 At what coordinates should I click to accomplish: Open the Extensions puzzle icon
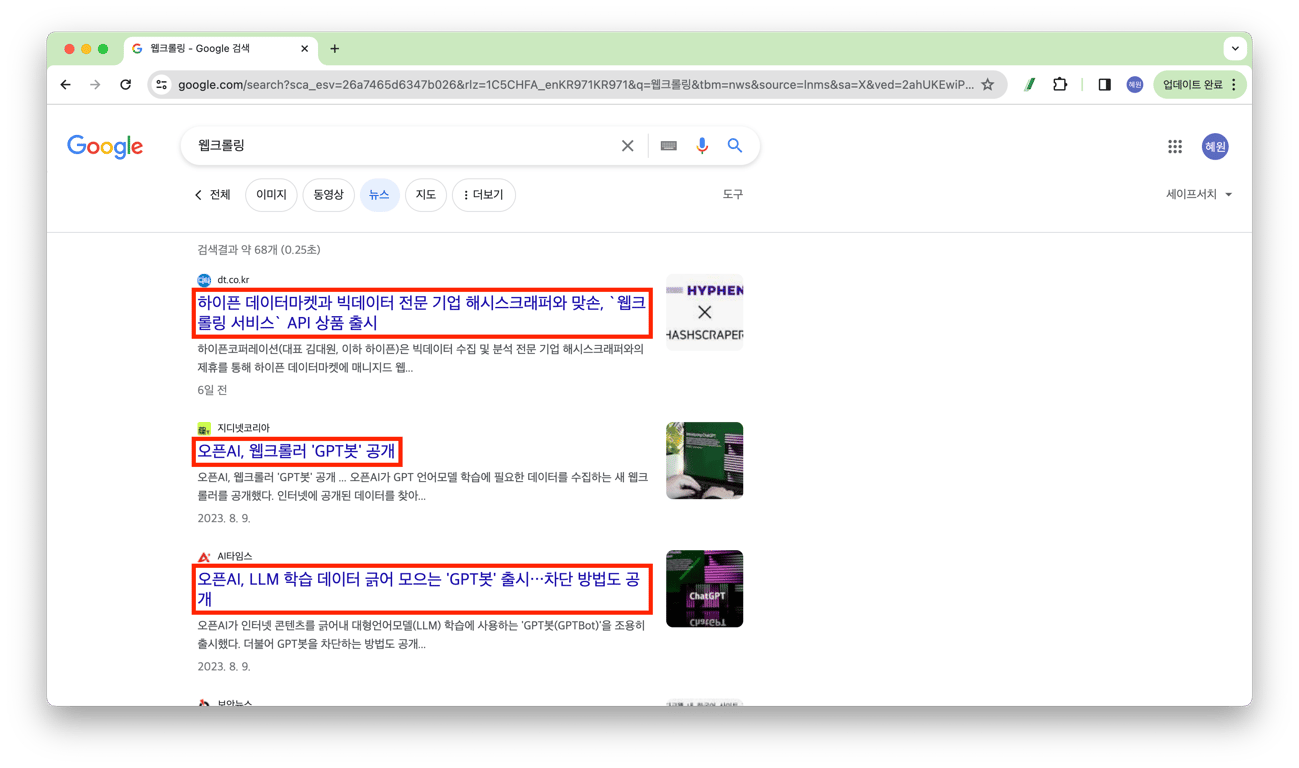(1060, 85)
